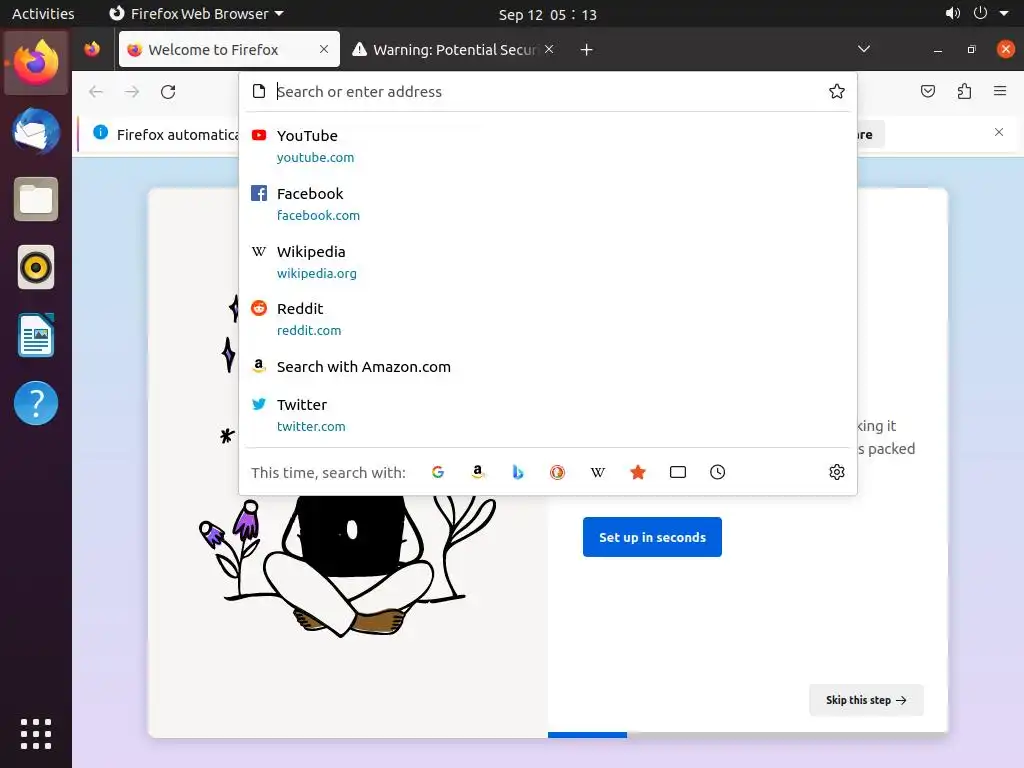1024x768 pixels.
Task: Open search settings gear icon
Action: pos(837,472)
